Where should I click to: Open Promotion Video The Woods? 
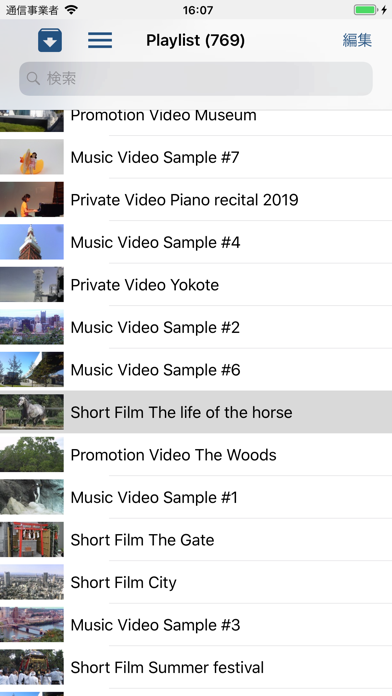click(x=196, y=455)
